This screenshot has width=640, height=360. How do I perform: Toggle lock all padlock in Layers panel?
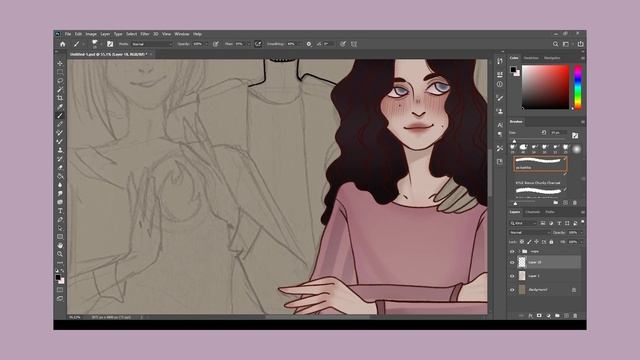pyautogui.click(x=551, y=242)
